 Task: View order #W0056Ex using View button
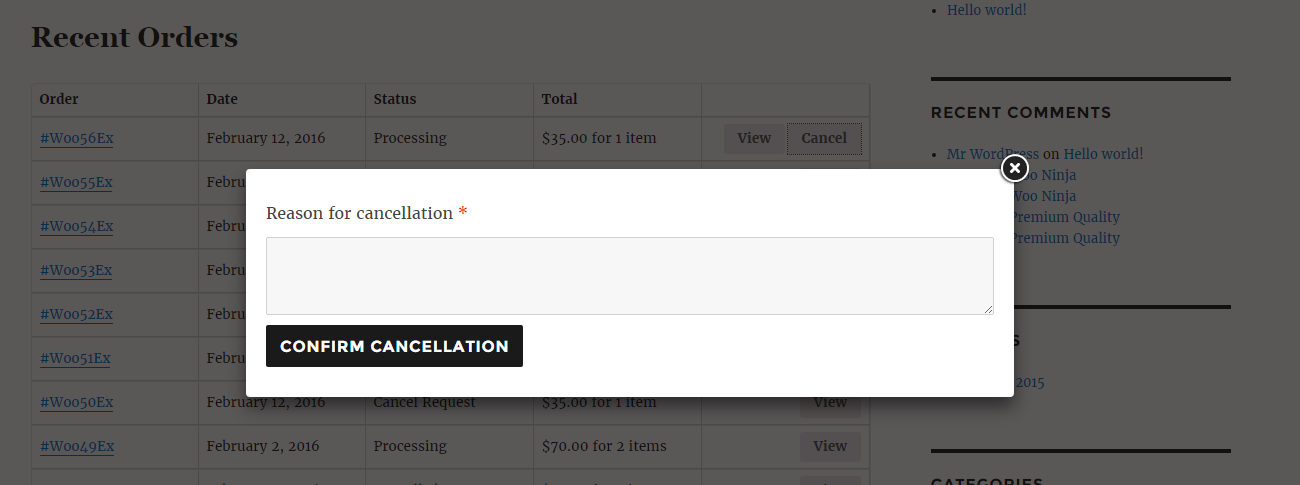754,138
